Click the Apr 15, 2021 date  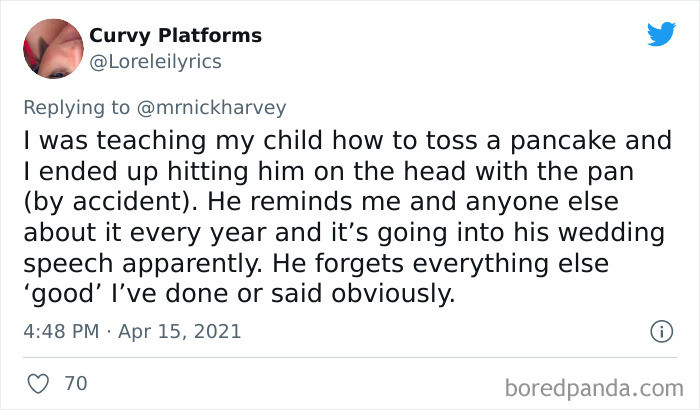pyautogui.click(x=179, y=331)
